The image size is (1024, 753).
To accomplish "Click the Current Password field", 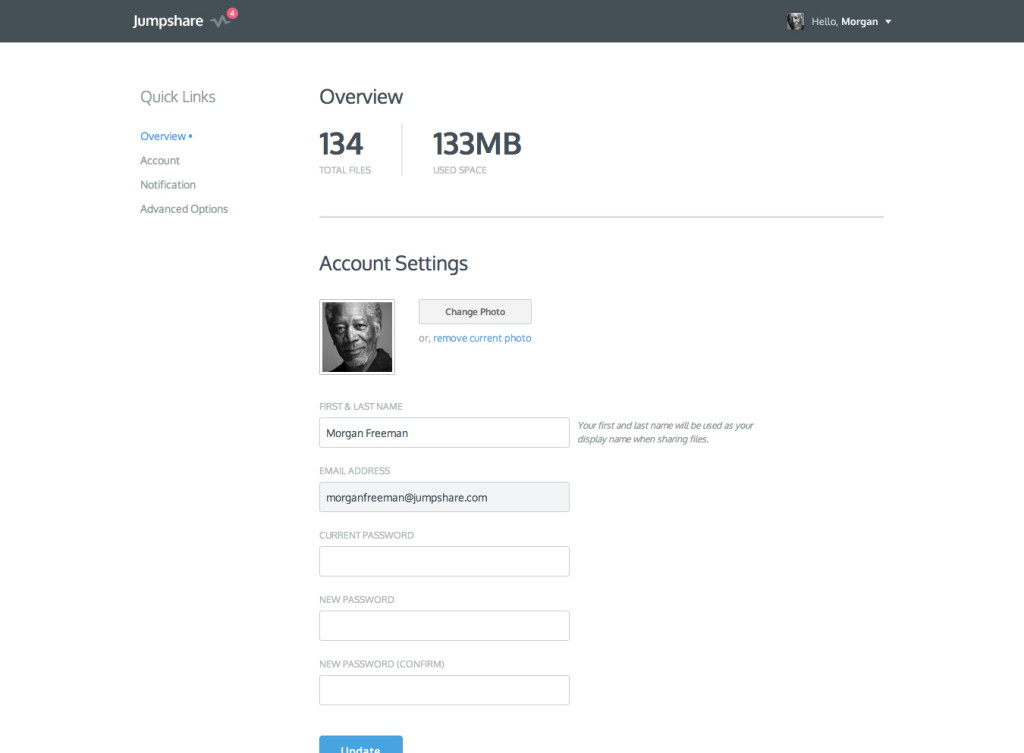I will [444, 561].
